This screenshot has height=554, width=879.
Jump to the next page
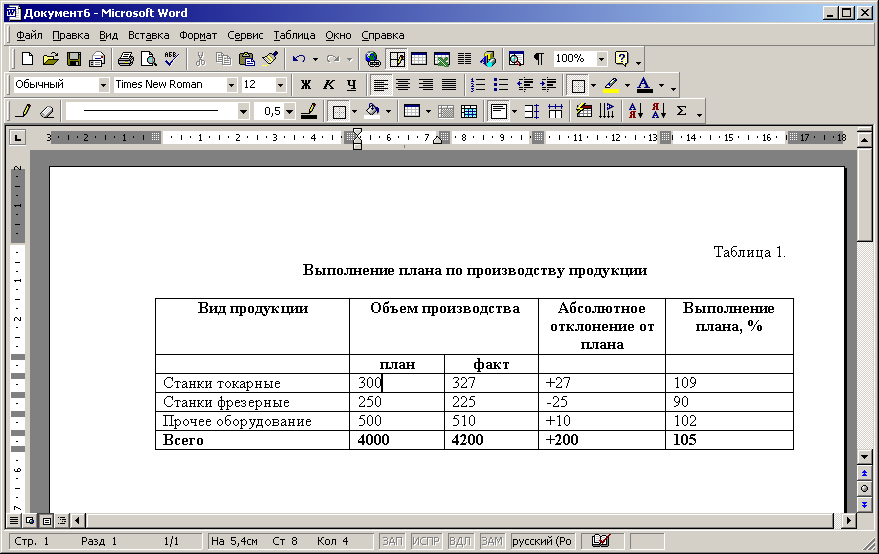[864, 505]
